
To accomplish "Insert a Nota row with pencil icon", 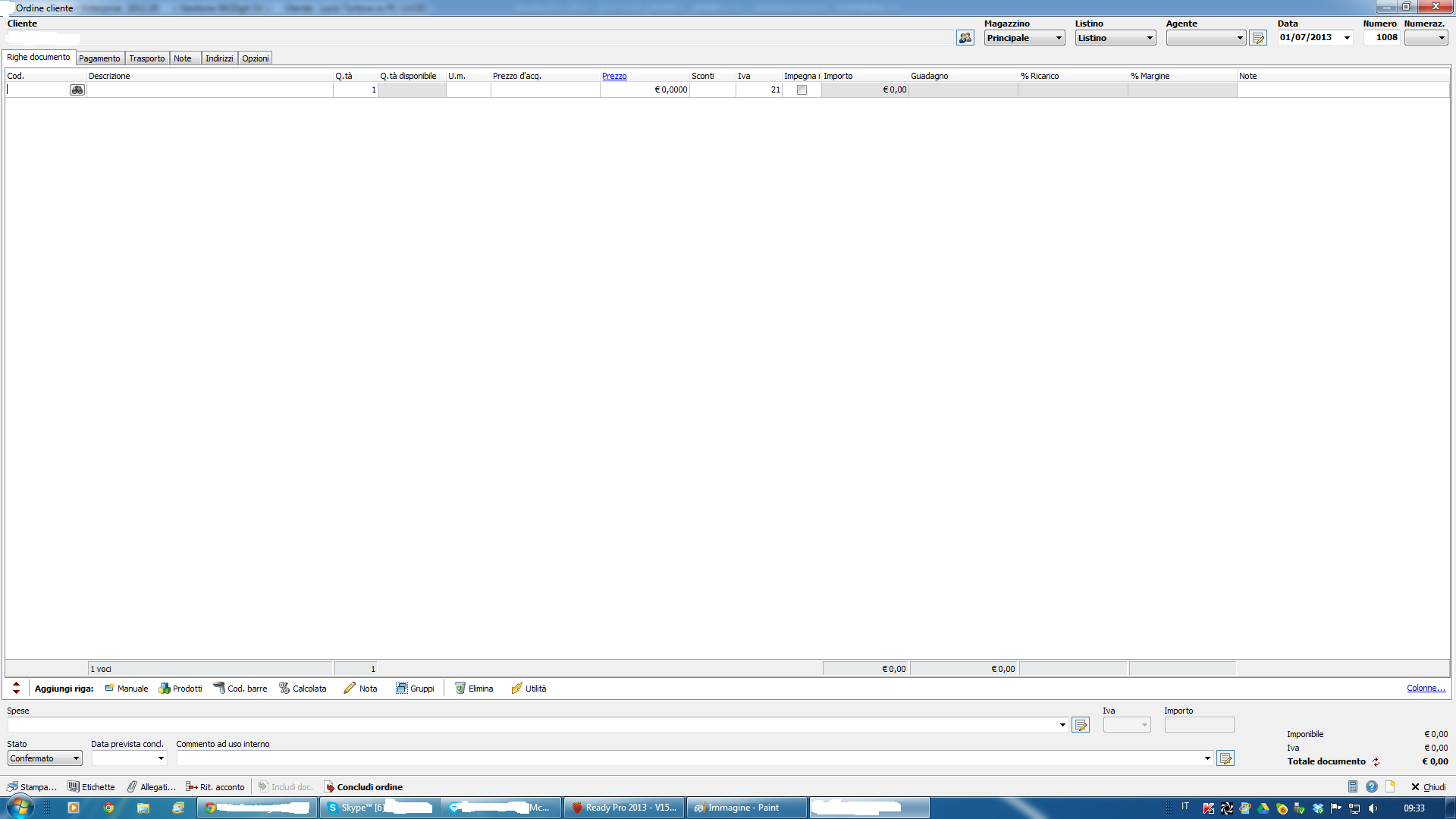I will tap(359, 689).
